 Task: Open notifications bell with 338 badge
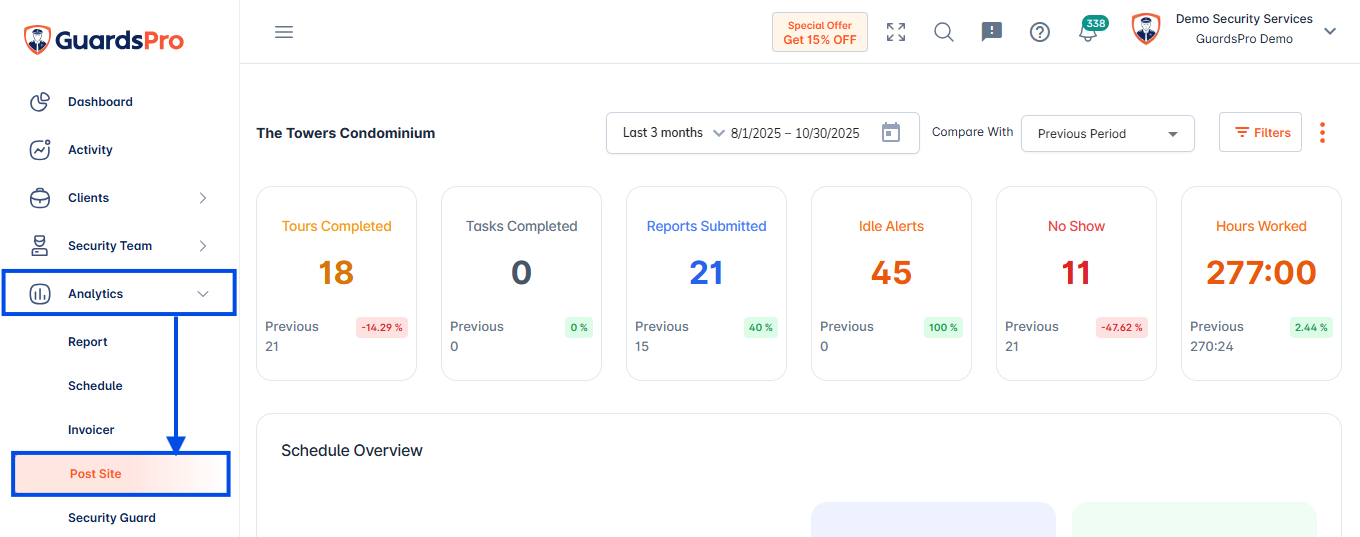click(1089, 31)
